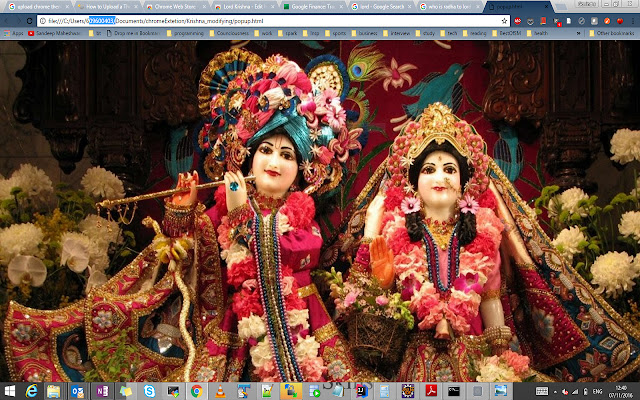Launch Internet Explorer from the taskbar

pyautogui.click(x=31, y=391)
